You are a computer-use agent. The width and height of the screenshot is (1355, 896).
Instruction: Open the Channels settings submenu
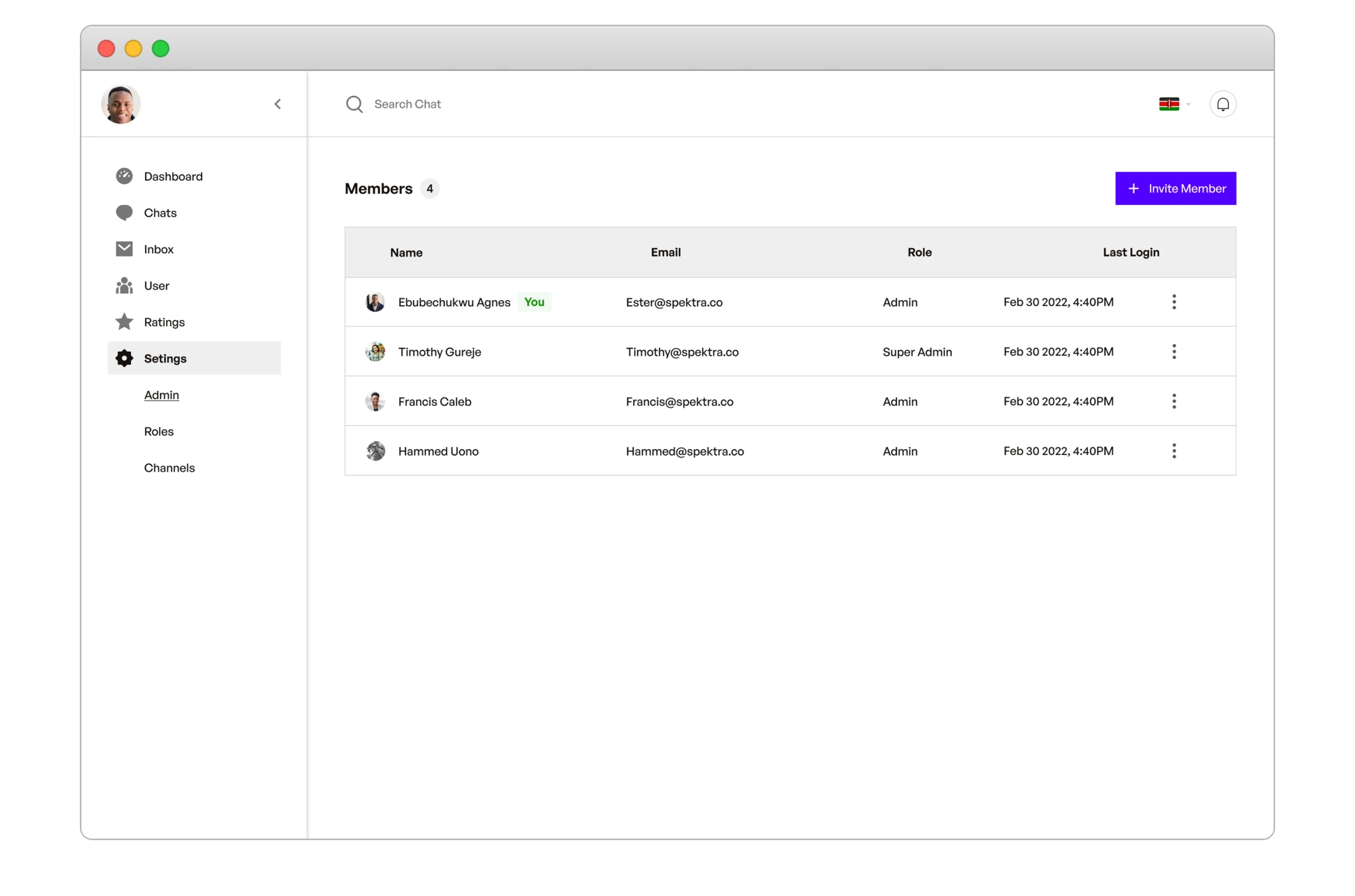[x=169, y=468]
